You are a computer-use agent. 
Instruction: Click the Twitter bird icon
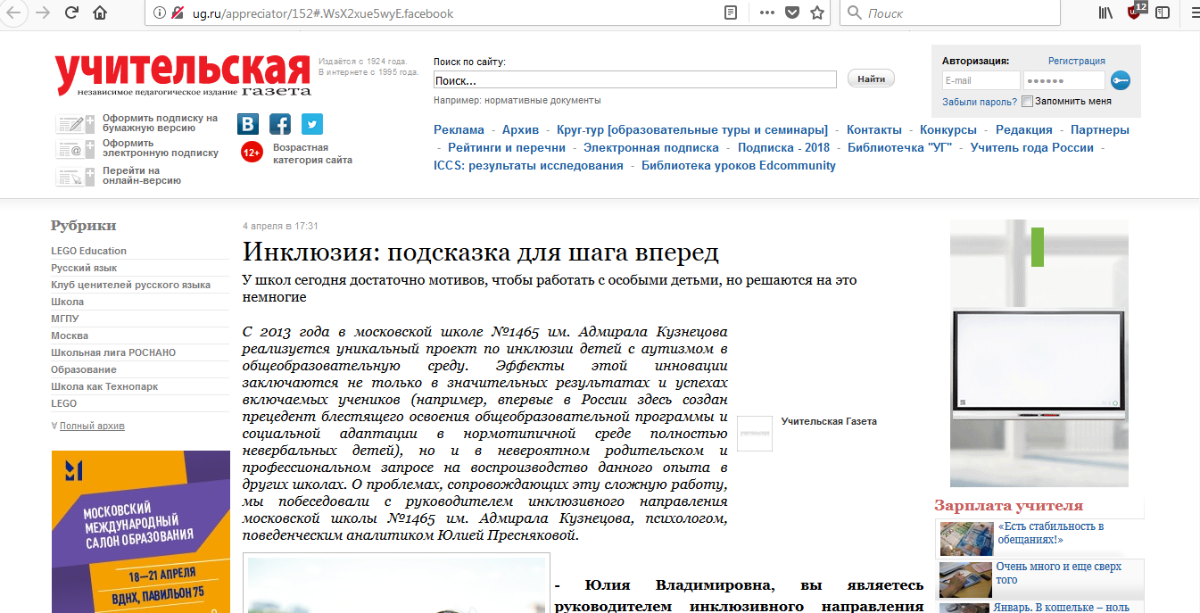point(312,124)
